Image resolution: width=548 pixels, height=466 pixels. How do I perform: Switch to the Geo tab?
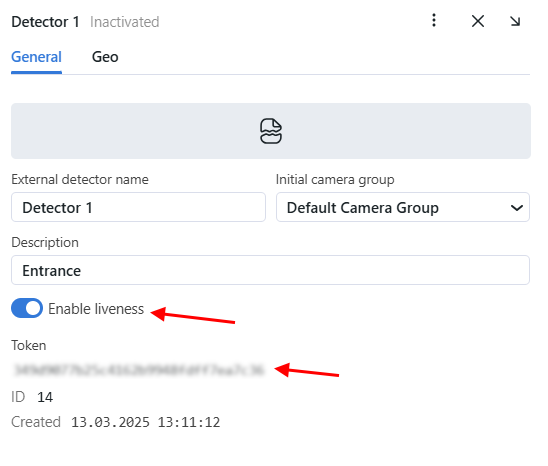coord(105,57)
